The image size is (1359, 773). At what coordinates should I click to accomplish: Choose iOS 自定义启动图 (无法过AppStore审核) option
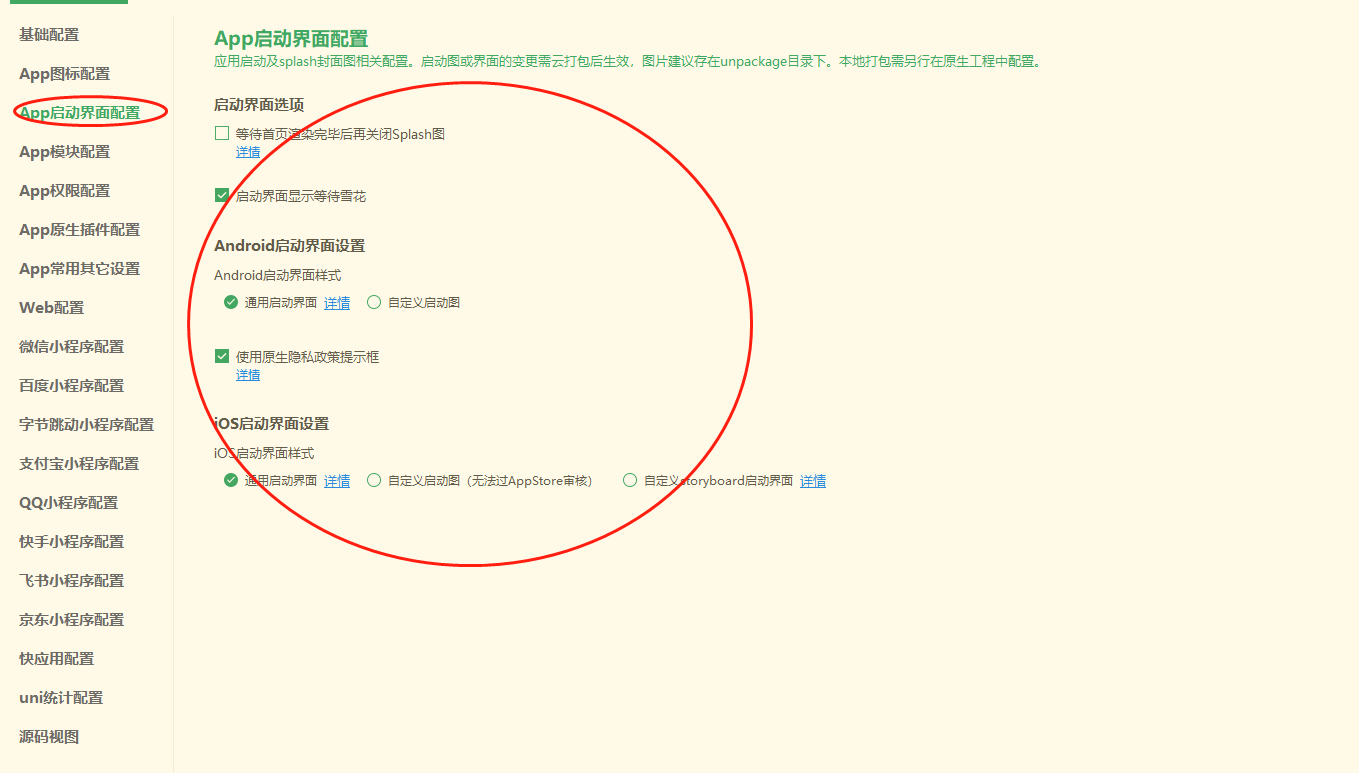pos(374,480)
